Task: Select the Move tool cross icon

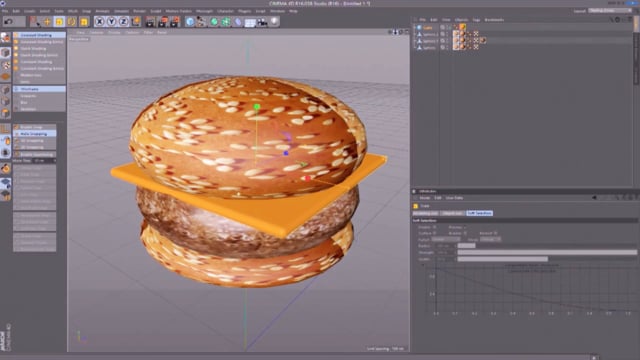Action: pyautogui.click(x=47, y=22)
